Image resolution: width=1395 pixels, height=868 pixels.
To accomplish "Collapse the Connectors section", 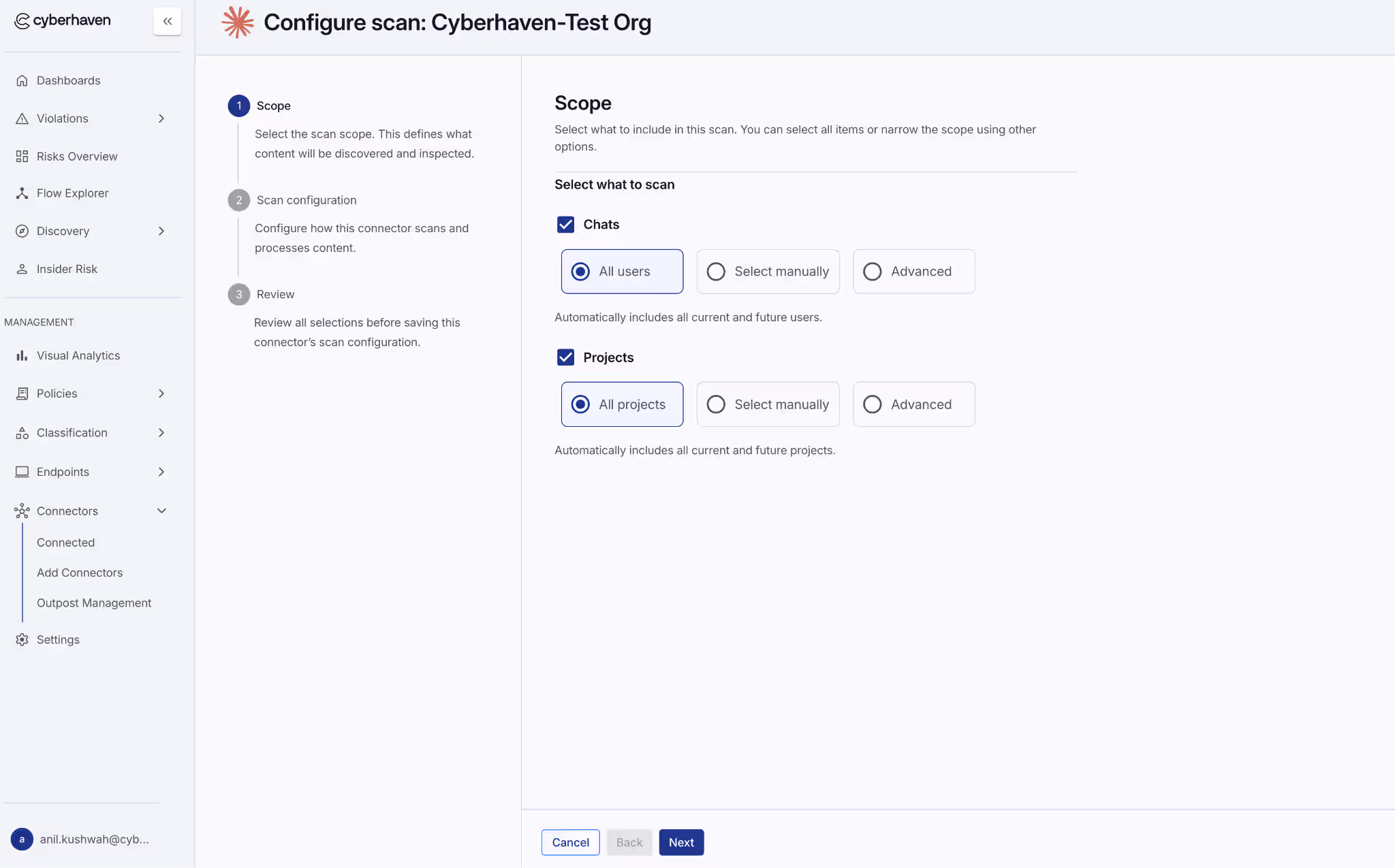I will coord(161,511).
